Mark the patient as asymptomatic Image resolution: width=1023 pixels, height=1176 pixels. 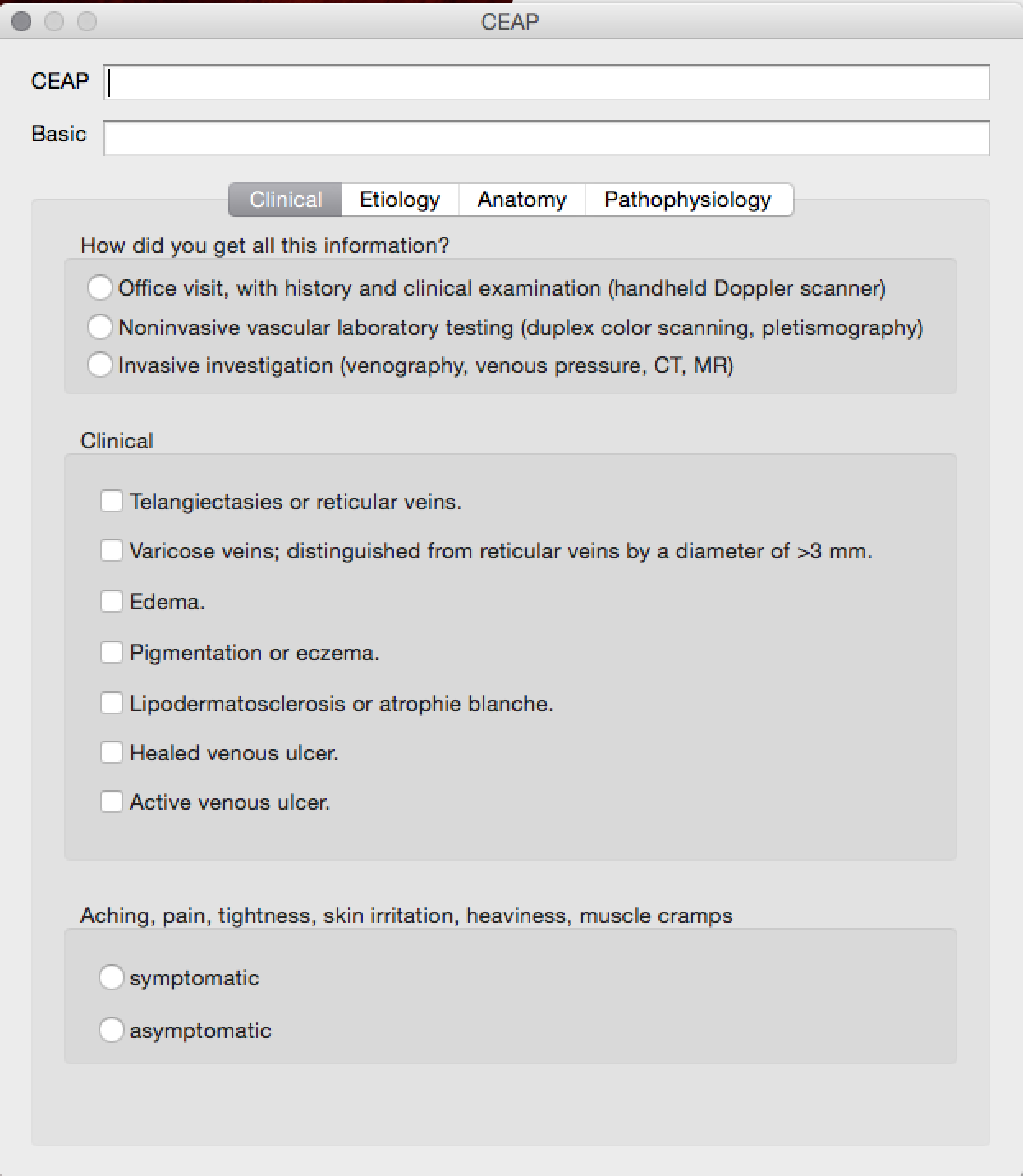click(112, 1030)
